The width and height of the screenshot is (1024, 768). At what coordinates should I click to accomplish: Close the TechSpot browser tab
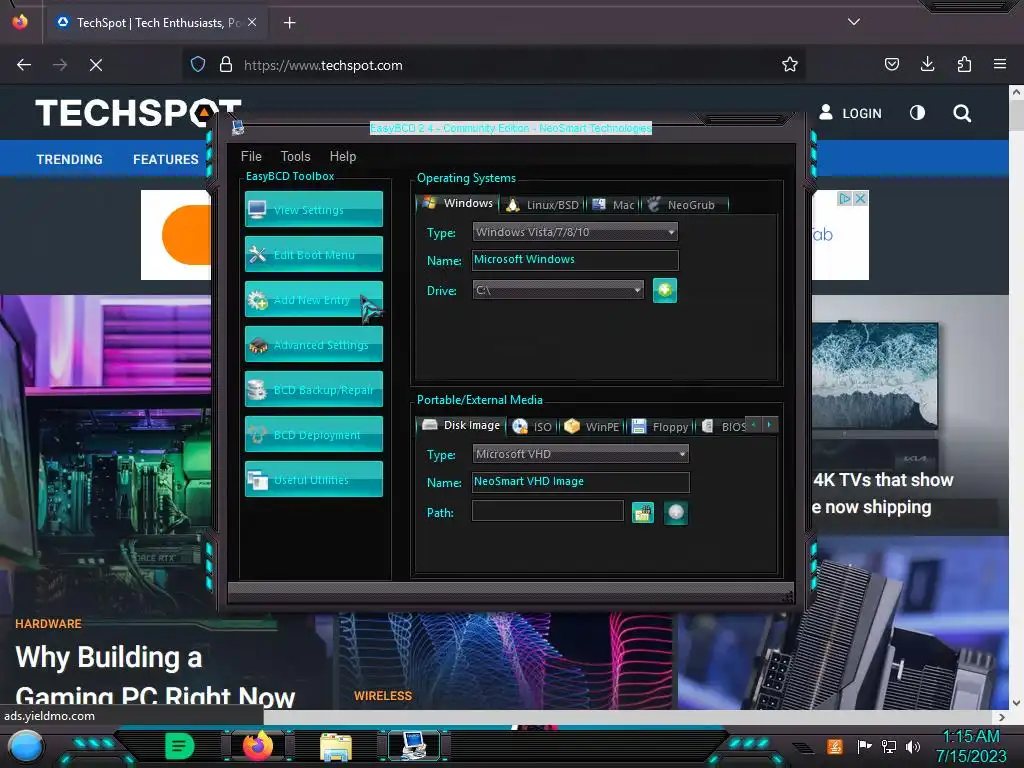click(252, 22)
